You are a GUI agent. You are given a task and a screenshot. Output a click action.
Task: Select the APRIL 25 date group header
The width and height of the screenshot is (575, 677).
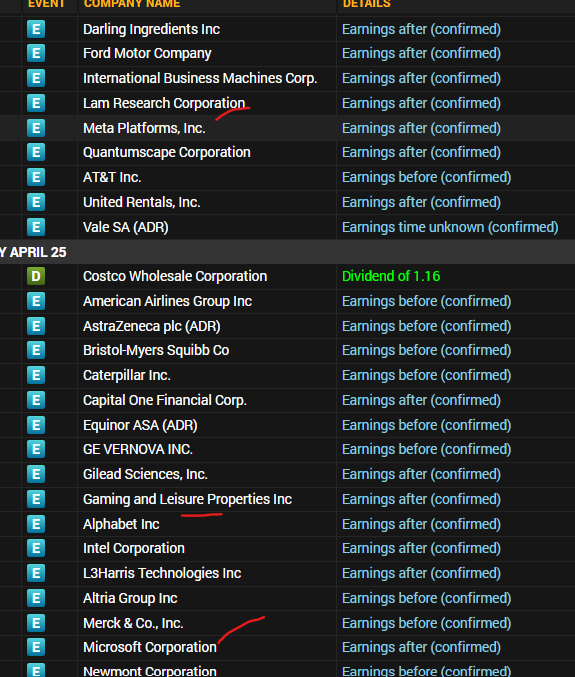[288, 252]
